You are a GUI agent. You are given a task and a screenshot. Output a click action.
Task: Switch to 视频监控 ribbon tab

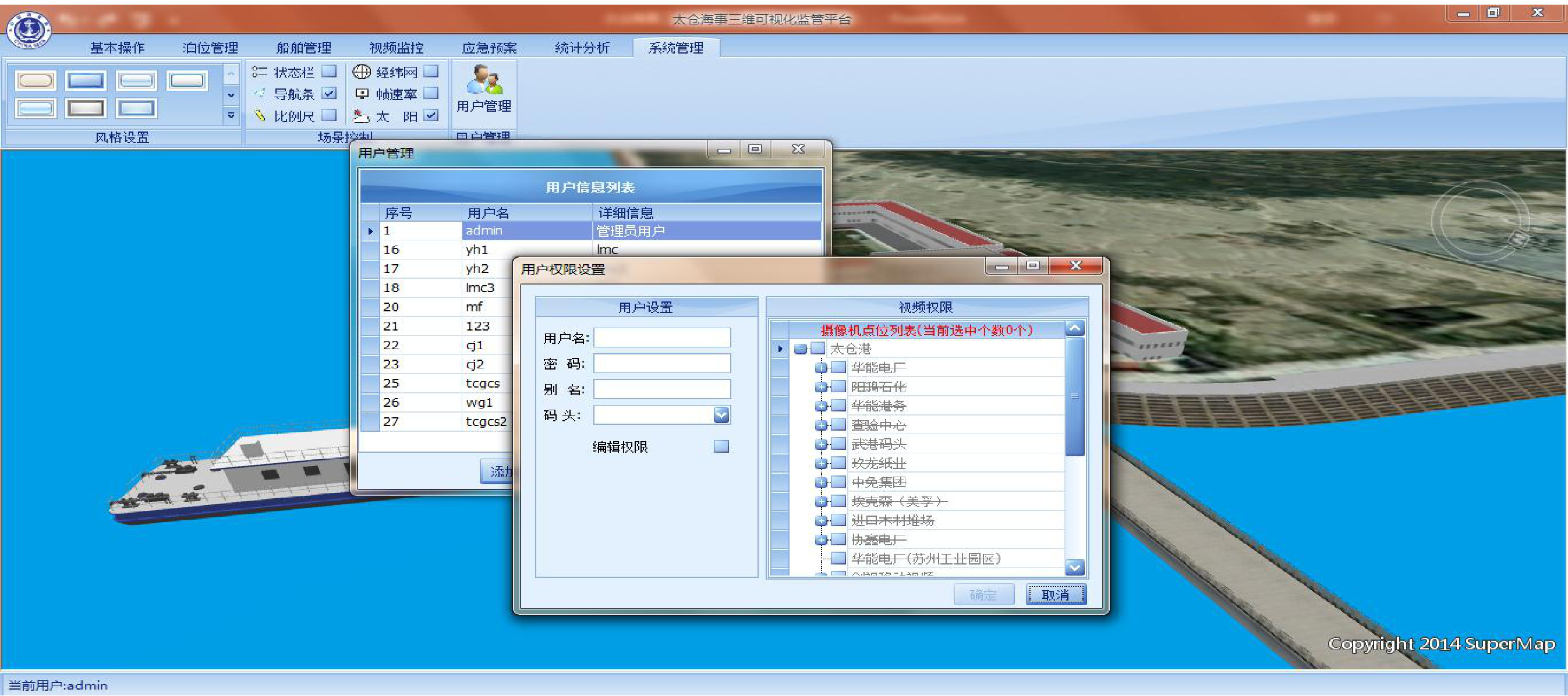click(397, 48)
